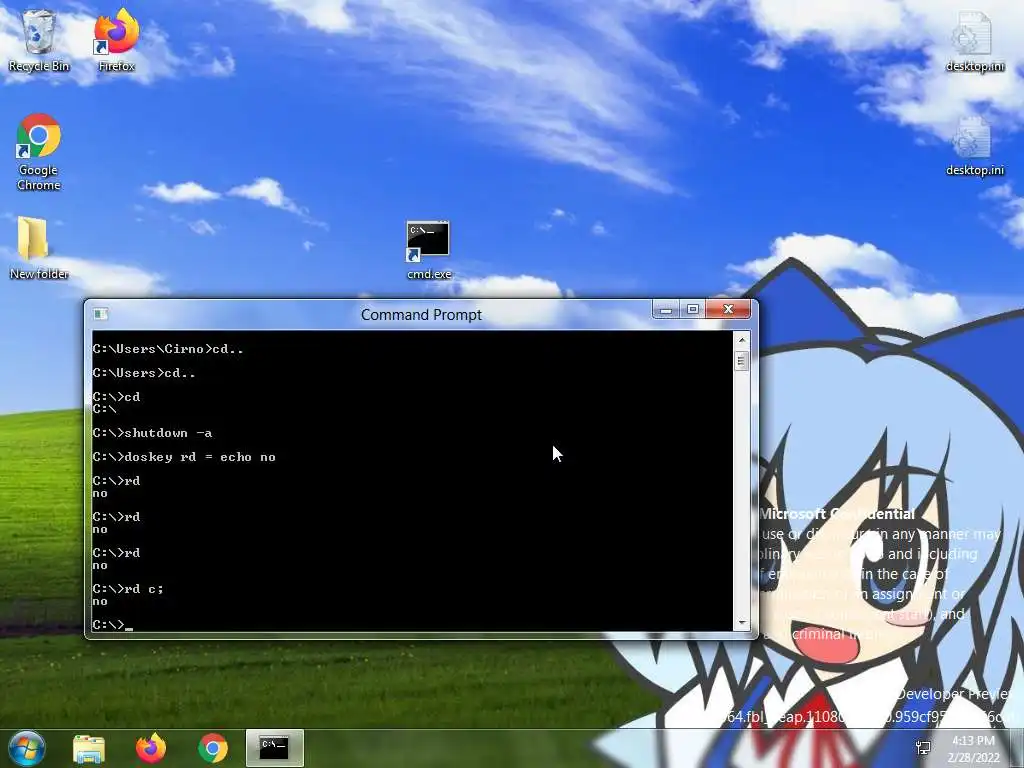Minimize the Command Prompt window

coord(666,310)
